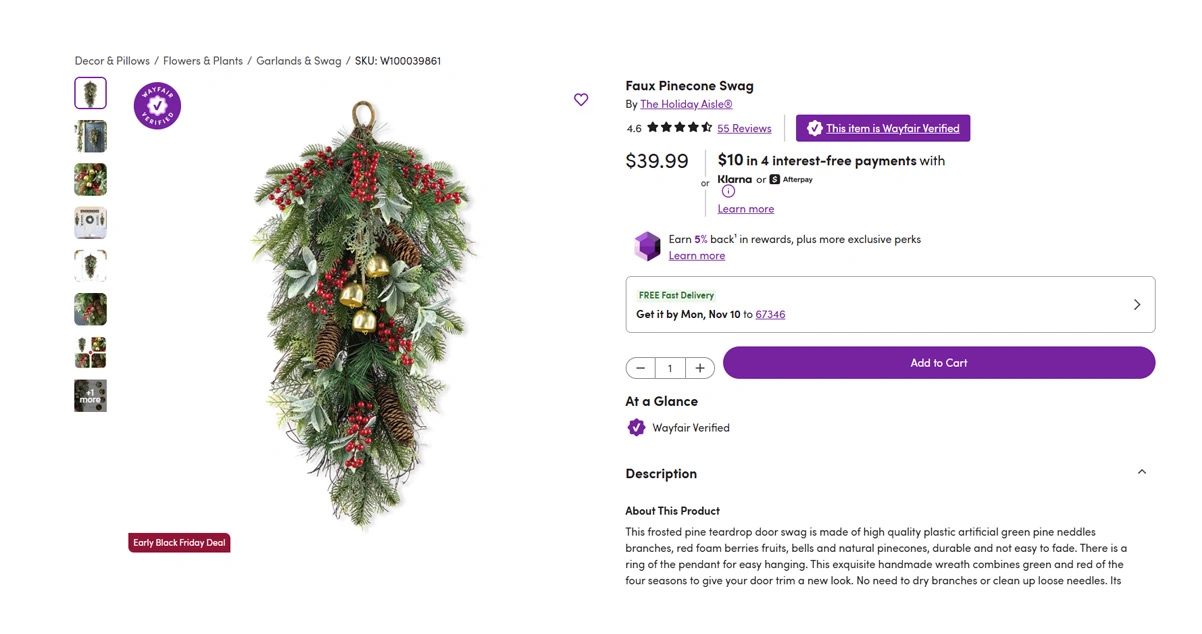Go to the Garlands & Swag breadcrumb

click(298, 61)
